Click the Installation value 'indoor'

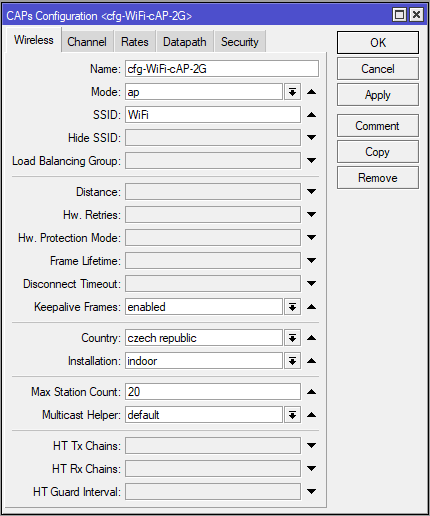point(142,361)
